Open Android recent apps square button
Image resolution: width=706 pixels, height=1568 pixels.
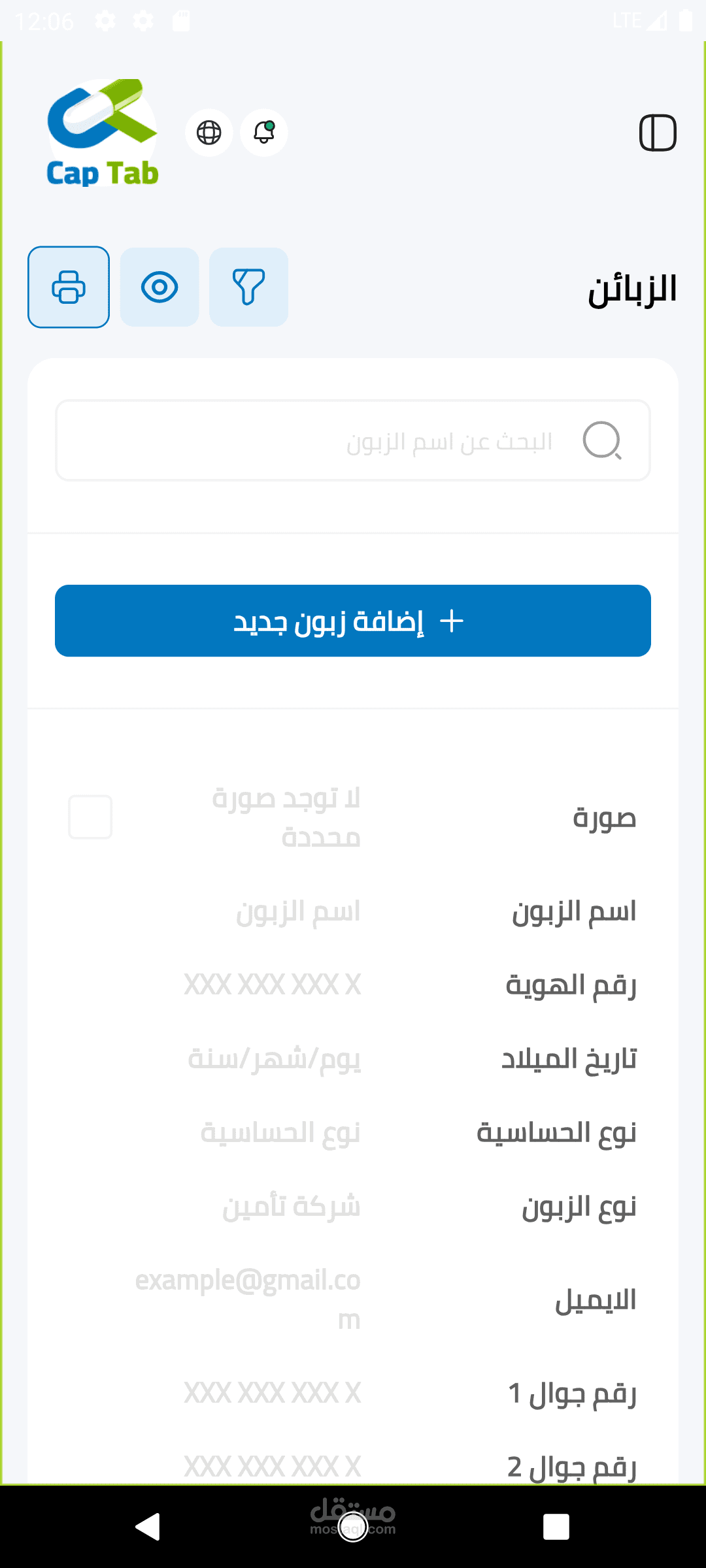click(x=556, y=1527)
